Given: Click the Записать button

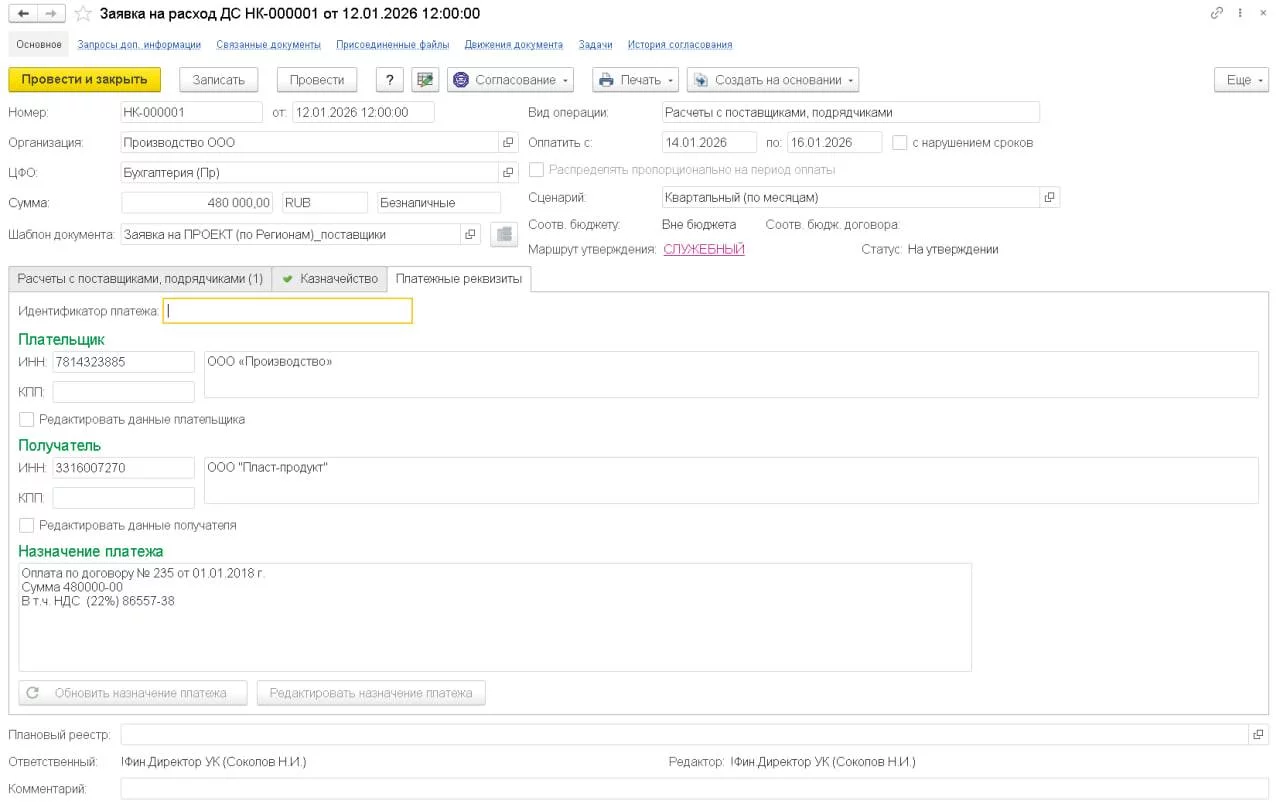Looking at the screenshot, I should click(218, 80).
